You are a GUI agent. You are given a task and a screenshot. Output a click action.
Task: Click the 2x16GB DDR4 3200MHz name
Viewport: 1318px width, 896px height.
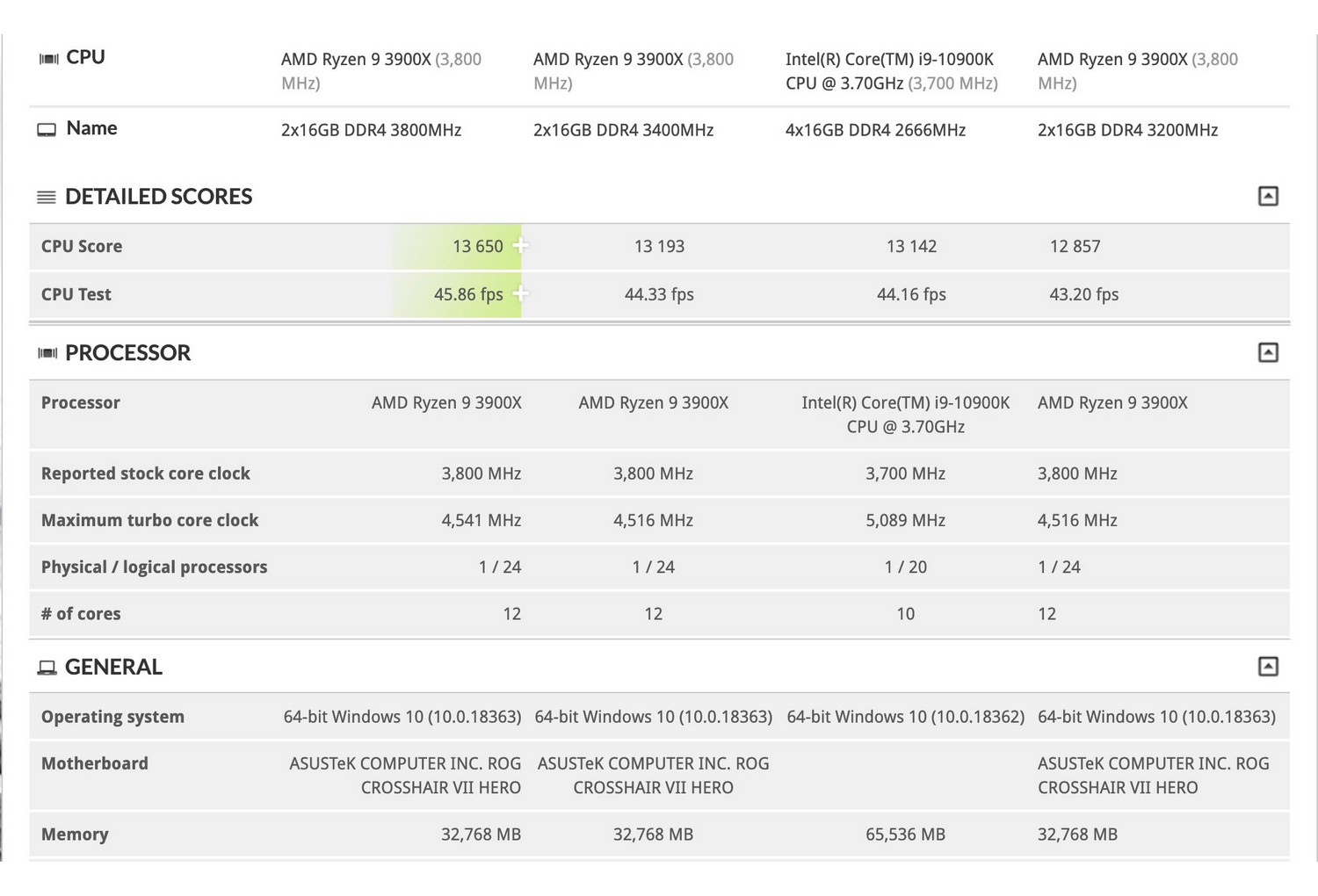pyautogui.click(x=1127, y=130)
